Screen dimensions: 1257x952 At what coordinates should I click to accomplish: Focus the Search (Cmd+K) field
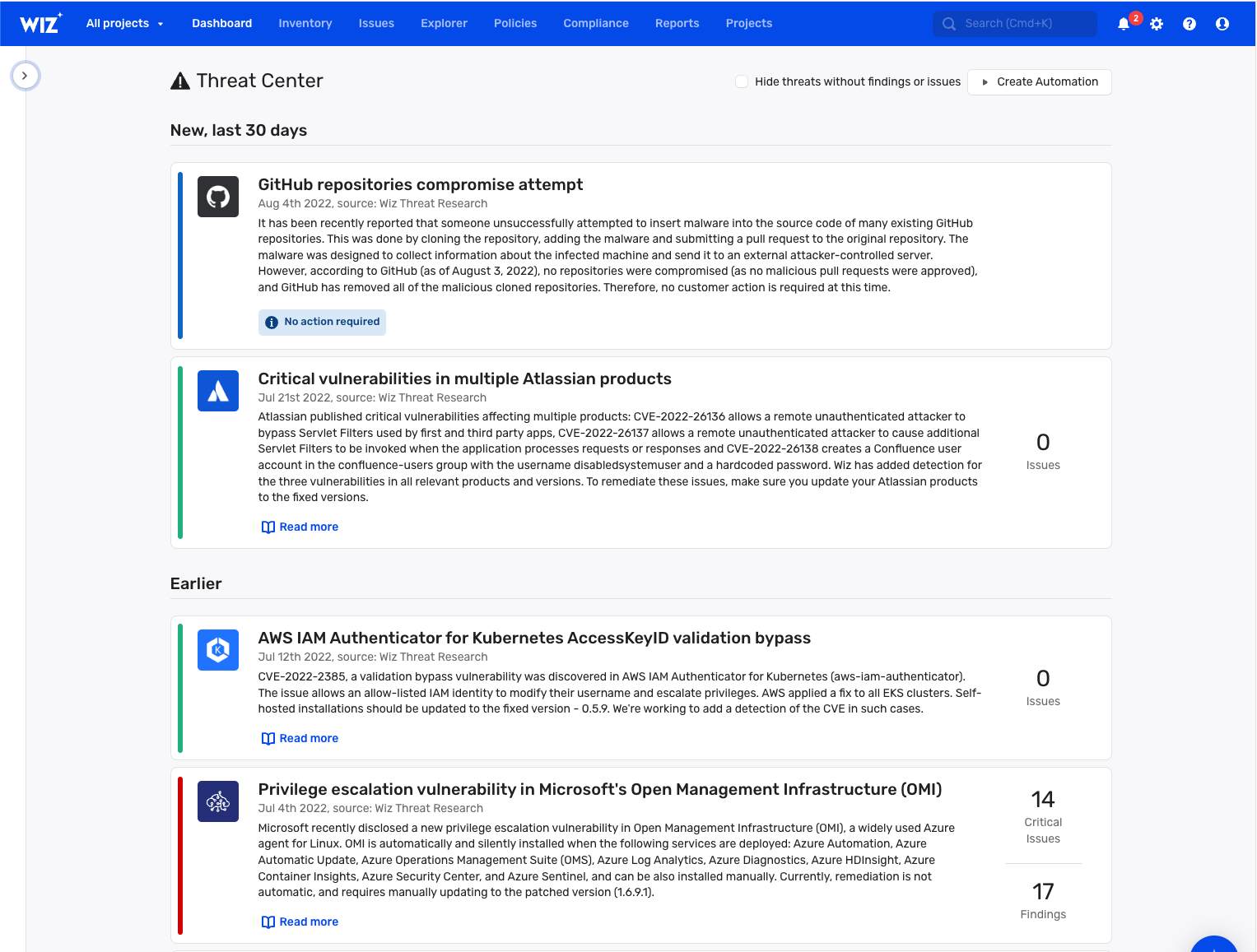(x=1015, y=24)
